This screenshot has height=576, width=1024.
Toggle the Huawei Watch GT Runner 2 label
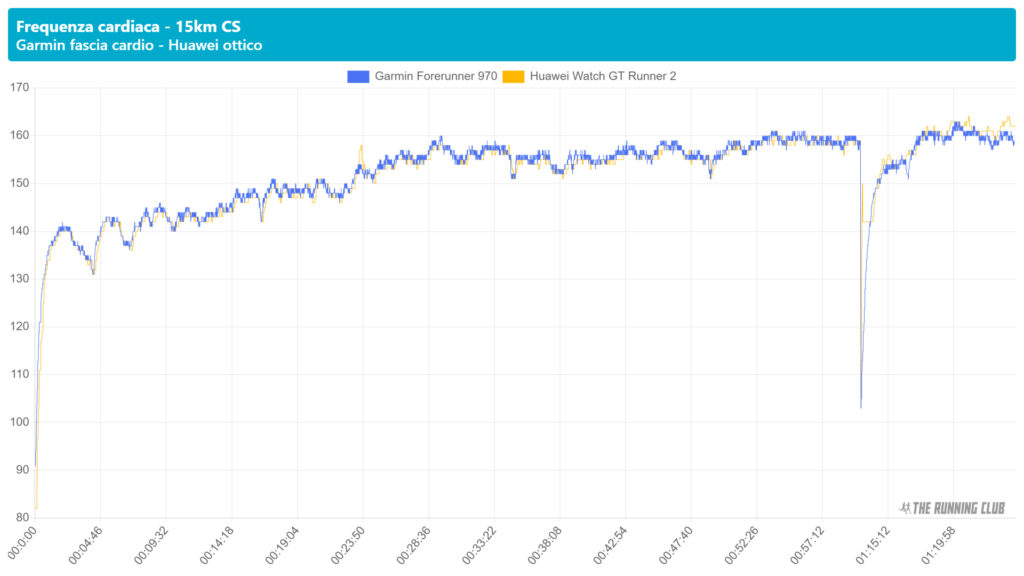click(x=602, y=77)
